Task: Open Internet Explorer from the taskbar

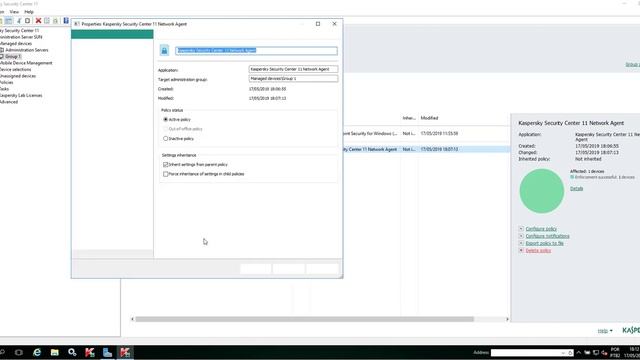Action: click(x=37, y=352)
